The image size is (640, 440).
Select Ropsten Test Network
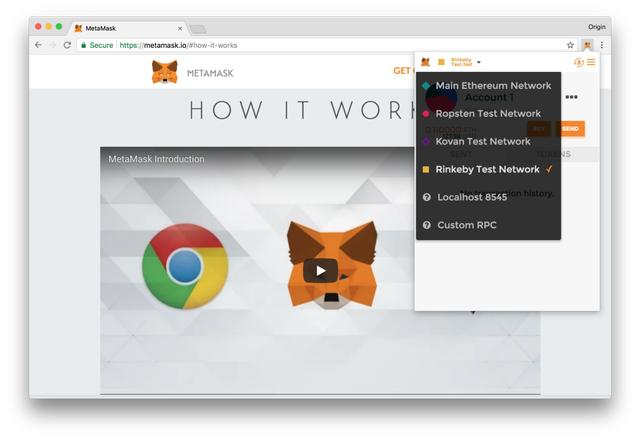488,113
